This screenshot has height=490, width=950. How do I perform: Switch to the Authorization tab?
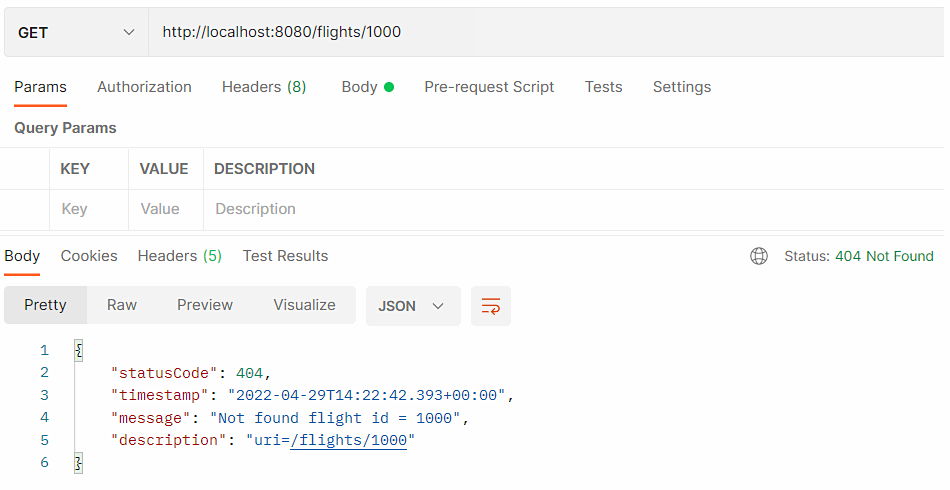click(x=144, y=87)
